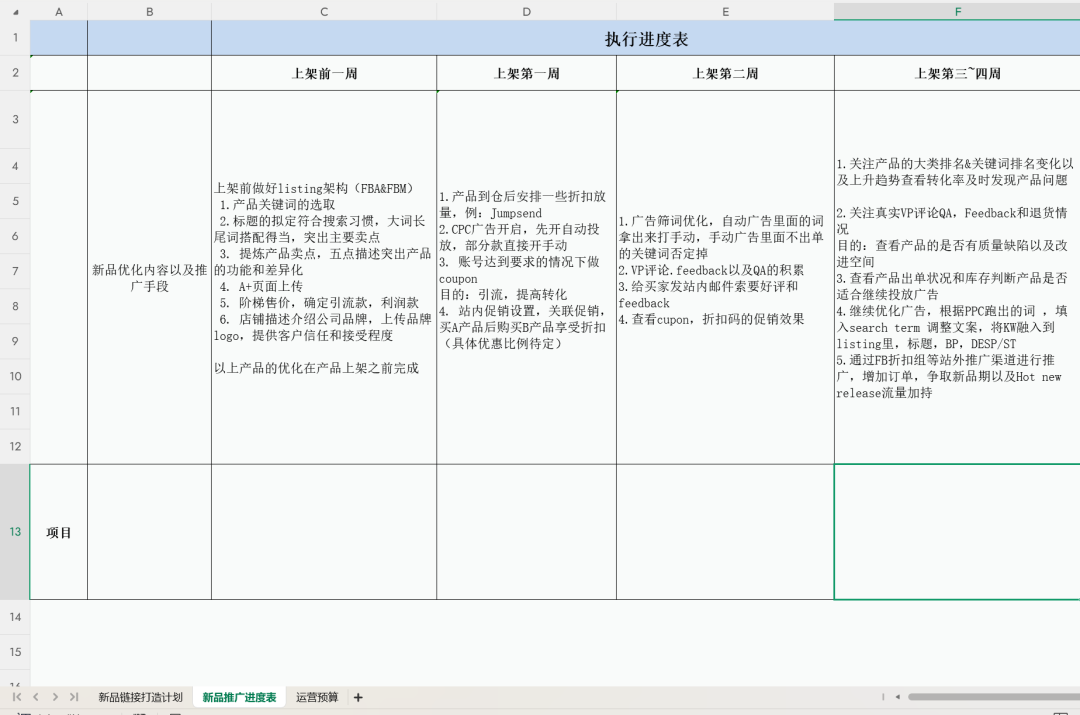The width and height of the screenshot is (1080, 715).
Task: Click empty cell B13 beside 项目
Action: point(149,532)
